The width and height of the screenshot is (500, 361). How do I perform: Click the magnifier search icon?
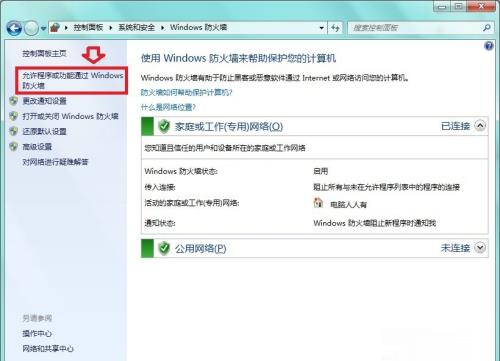(487, 28)
